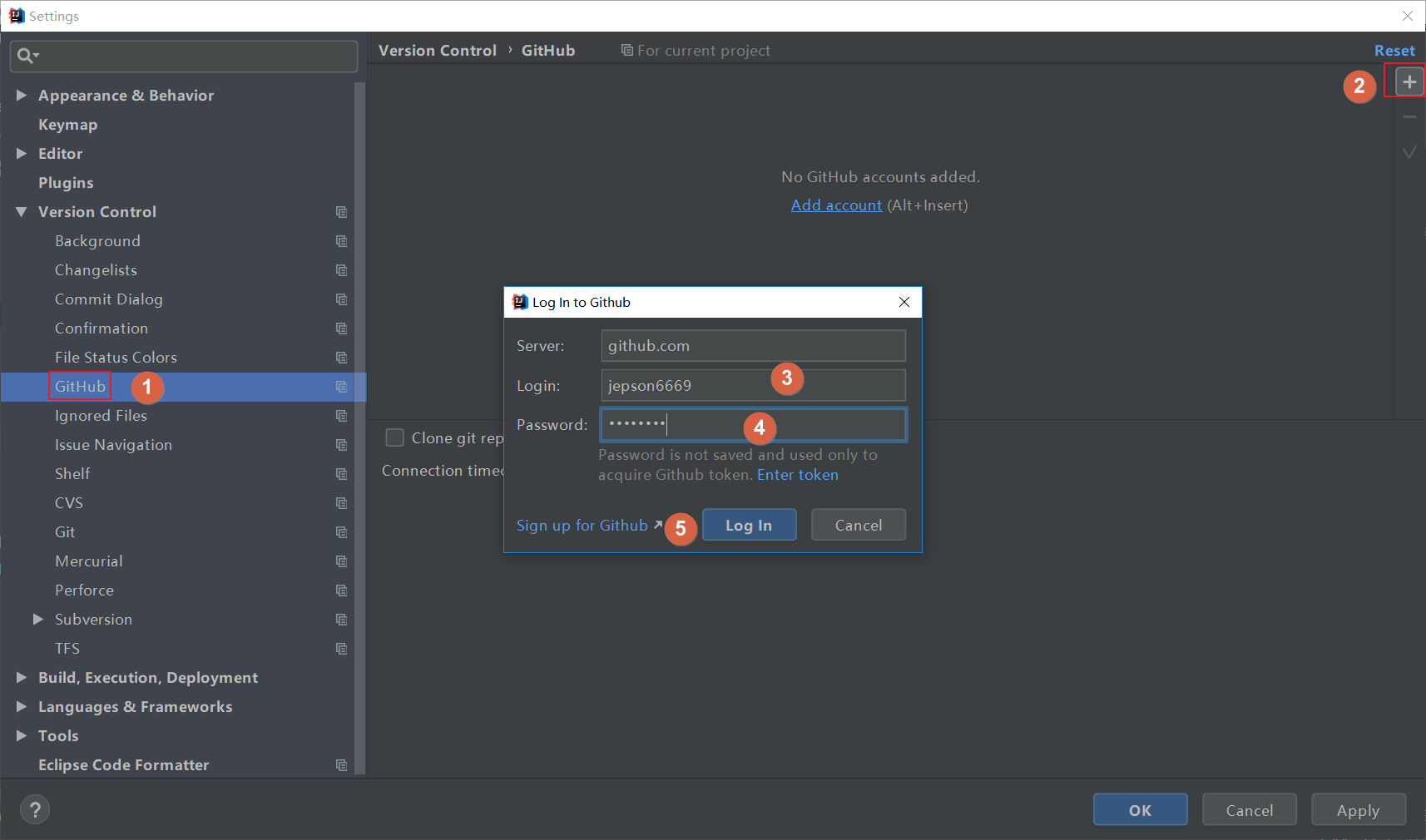This screenshot has height=840, width=1426.
Task: Click project-level icon beside File Status Colors
Action: coord(341,358)
